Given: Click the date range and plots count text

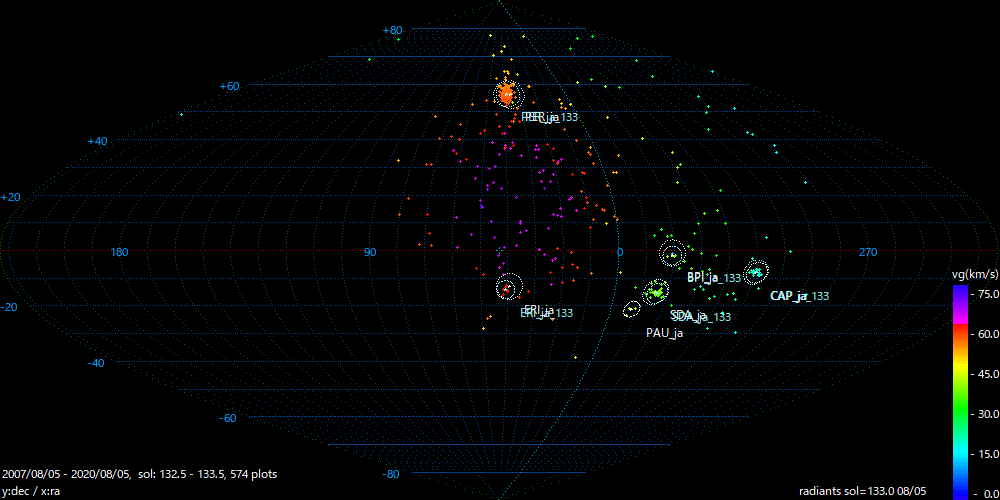Looking at the screenshot, I should pos(140,473).
